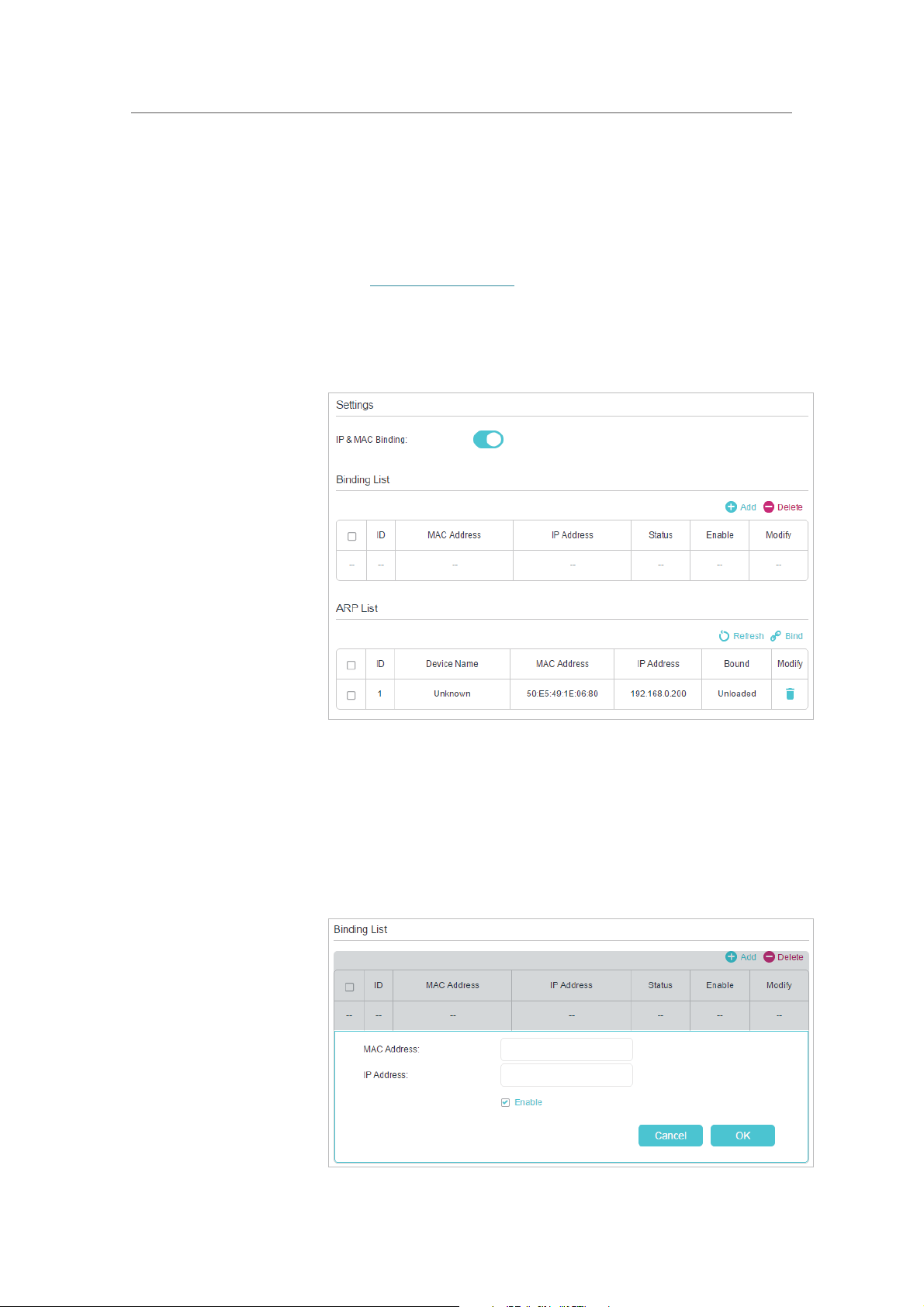Click the OK button
The image size is (924, 1307).
[x=742, y=1136]
